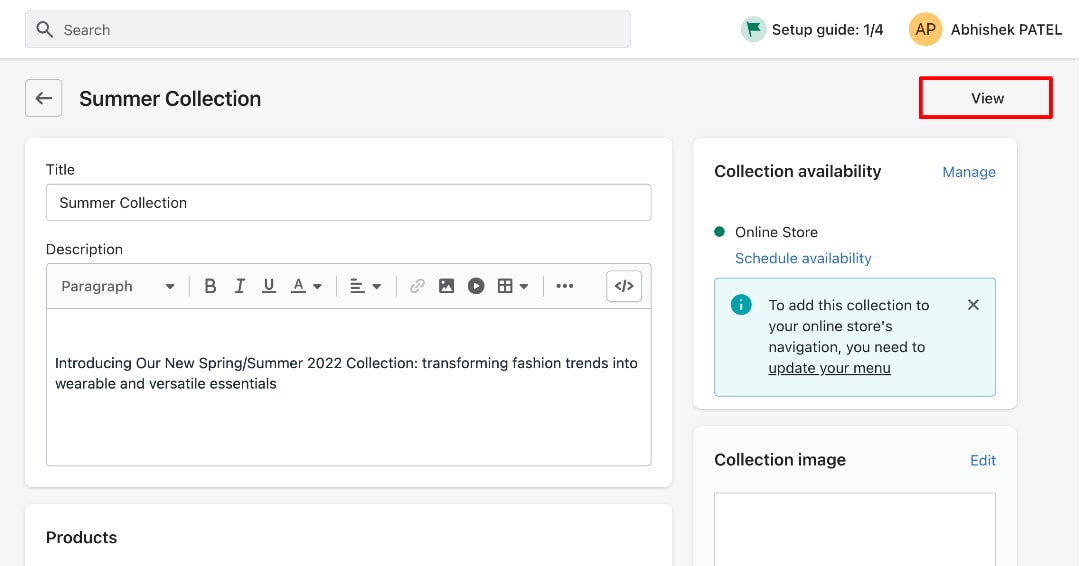Focus the Search field
Viewport: 1080px width, 566px height.
[x=328, y=30]
